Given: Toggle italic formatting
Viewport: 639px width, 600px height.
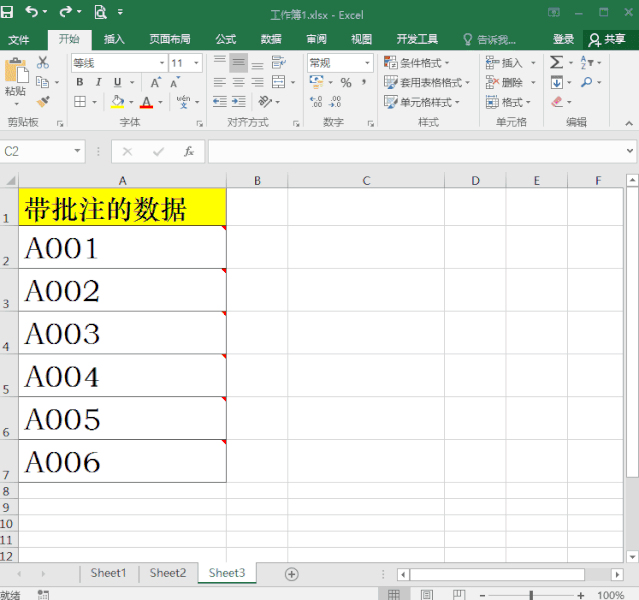Looking at the screenshot, I should (98, 82).
